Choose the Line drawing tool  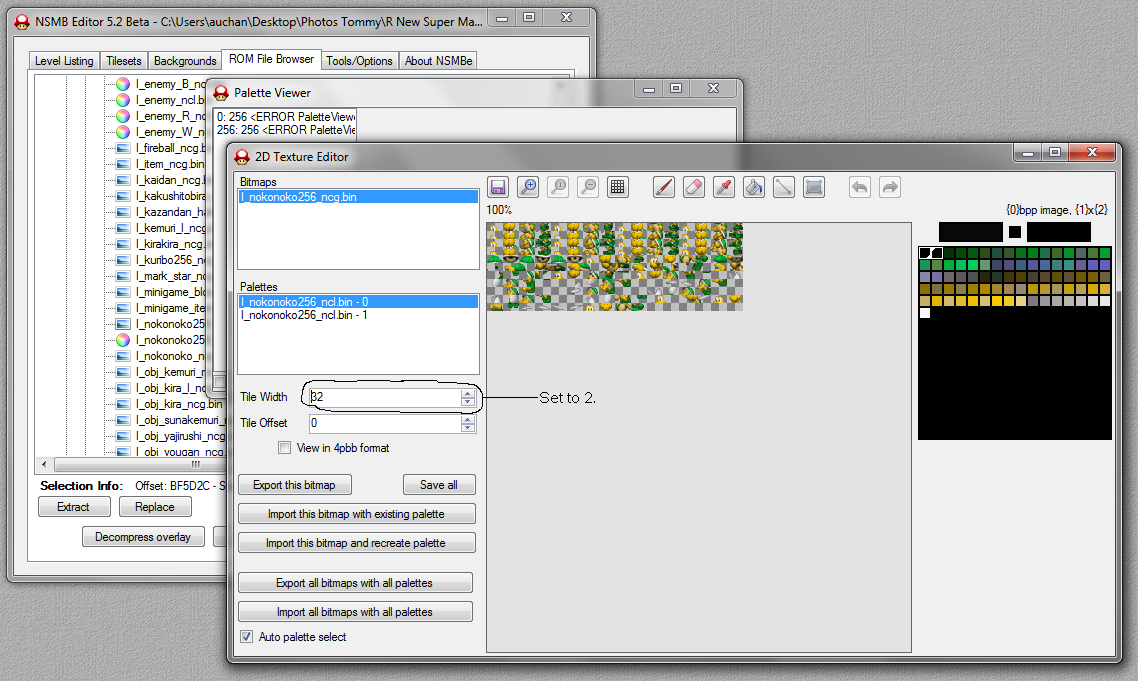tap(784, 187)
